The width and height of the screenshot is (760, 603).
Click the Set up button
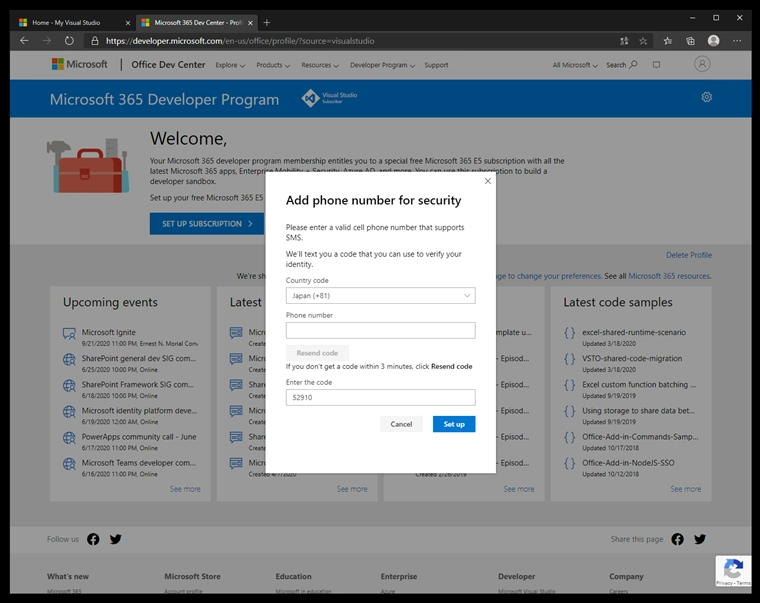454,424
